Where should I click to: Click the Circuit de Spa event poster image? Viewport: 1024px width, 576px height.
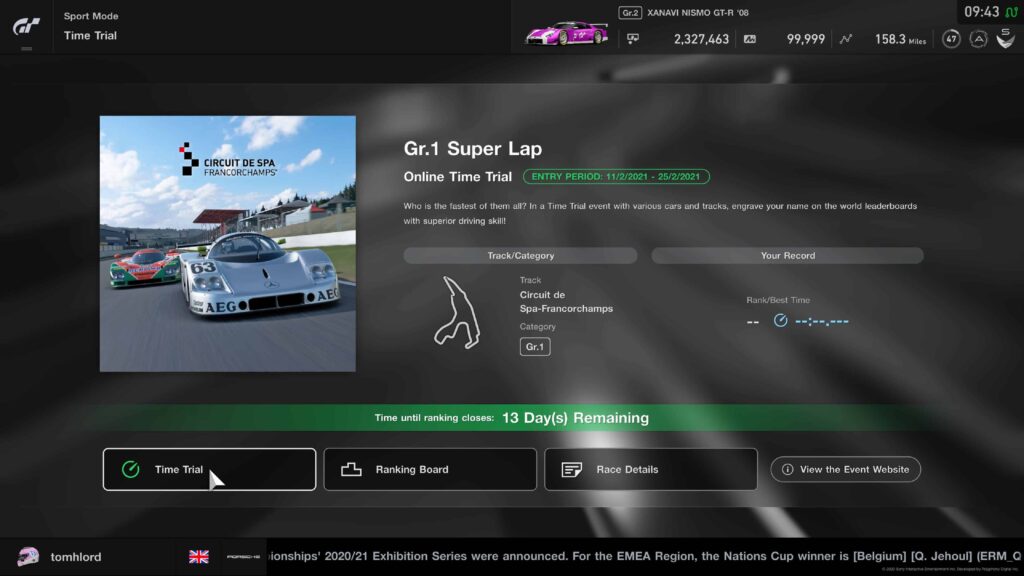[228, 244]
